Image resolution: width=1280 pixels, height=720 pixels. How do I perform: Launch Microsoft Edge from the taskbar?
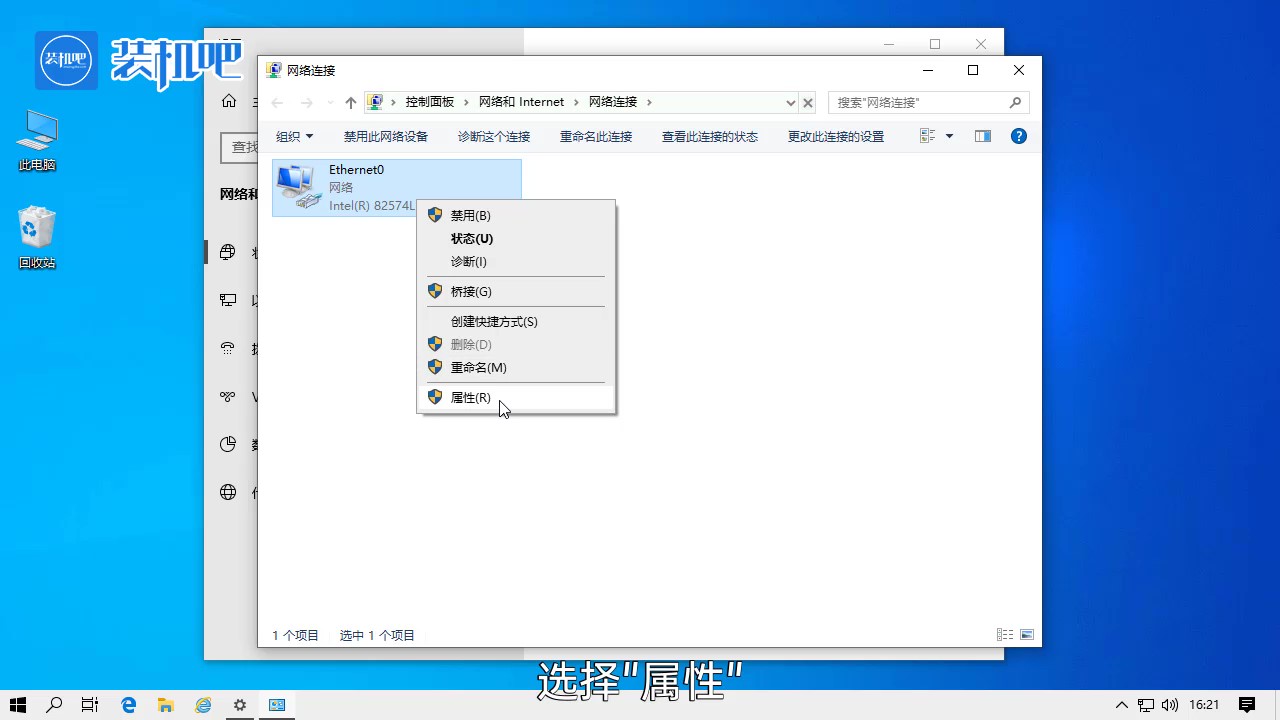pos(128,704)
